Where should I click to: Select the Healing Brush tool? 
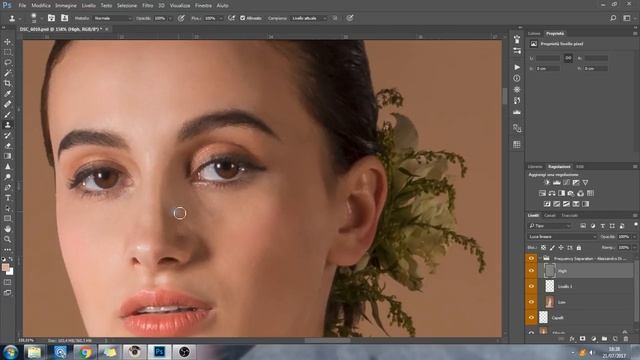(7, 104)
